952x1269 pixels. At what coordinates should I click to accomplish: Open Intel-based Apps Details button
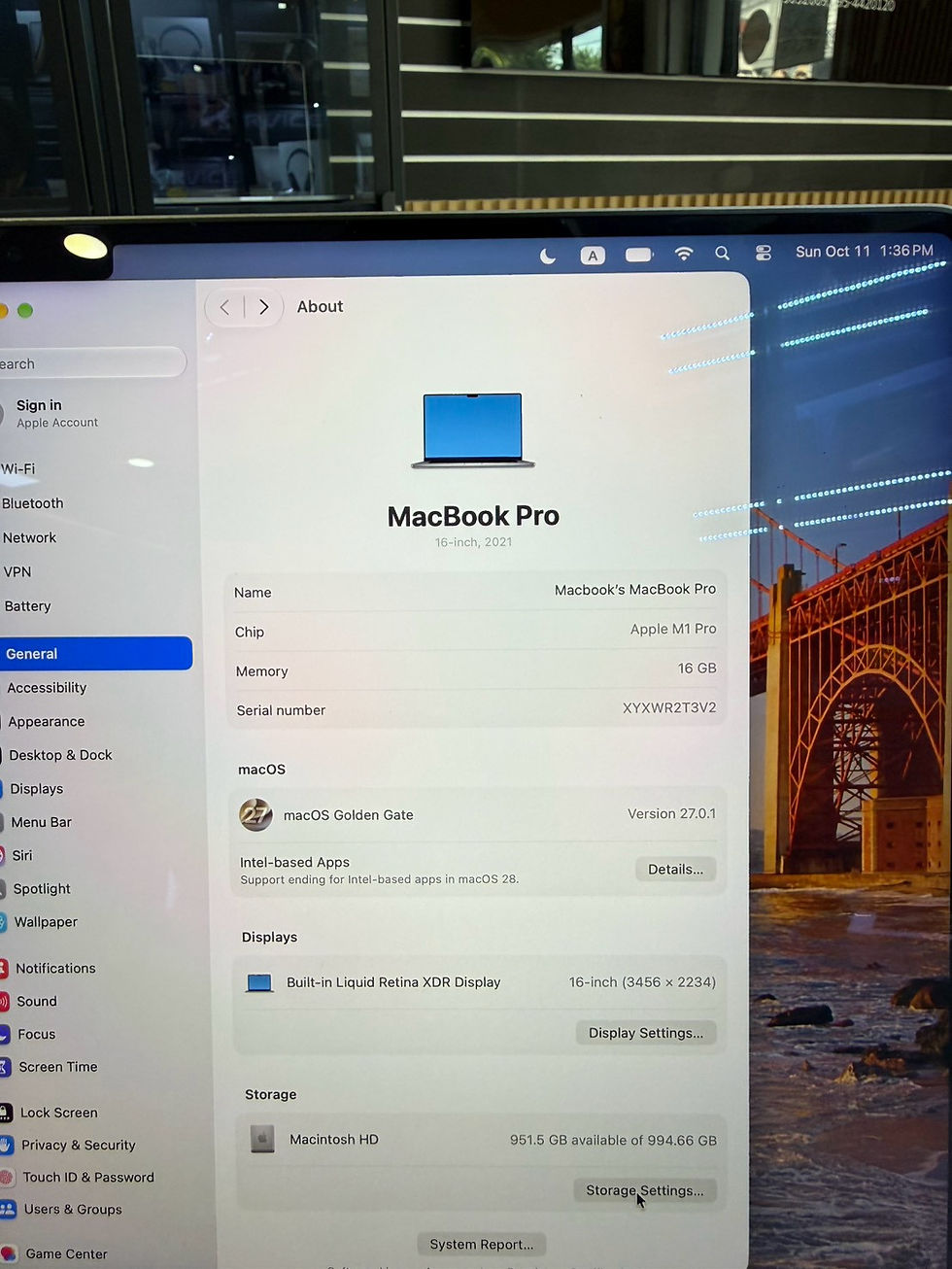(675, 869)
